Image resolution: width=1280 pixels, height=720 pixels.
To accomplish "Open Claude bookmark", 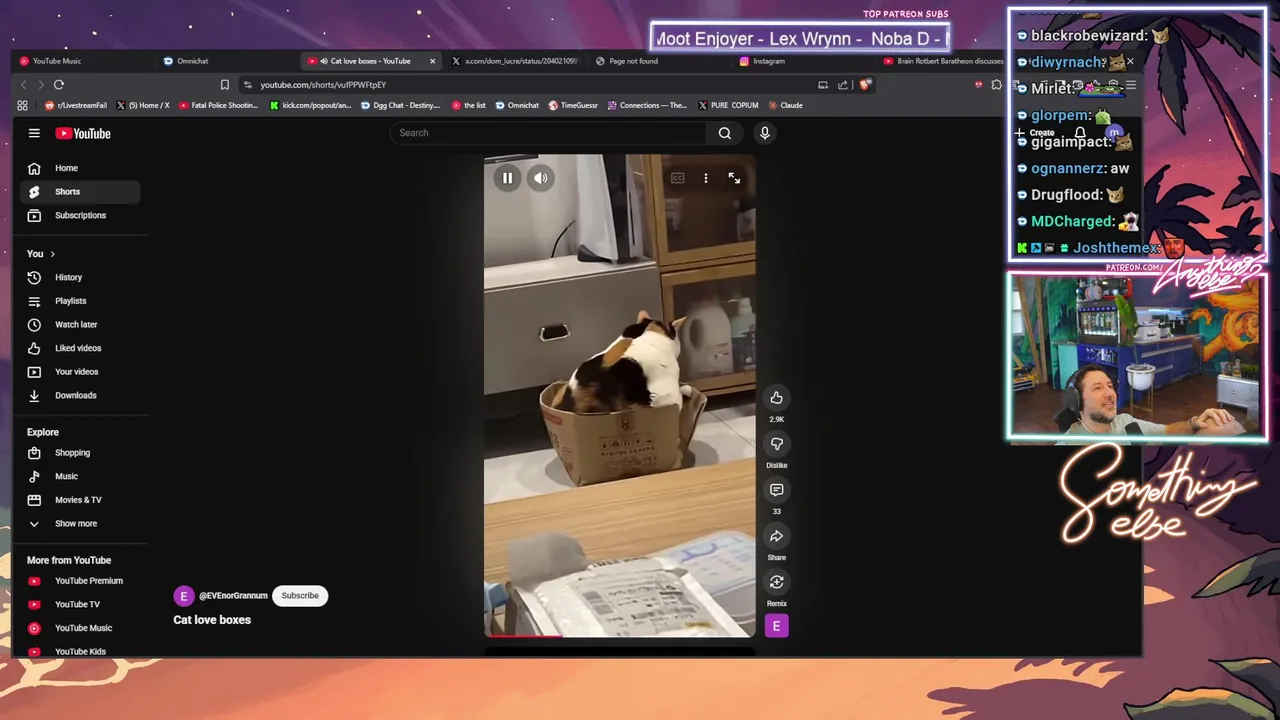I will 785,105.
